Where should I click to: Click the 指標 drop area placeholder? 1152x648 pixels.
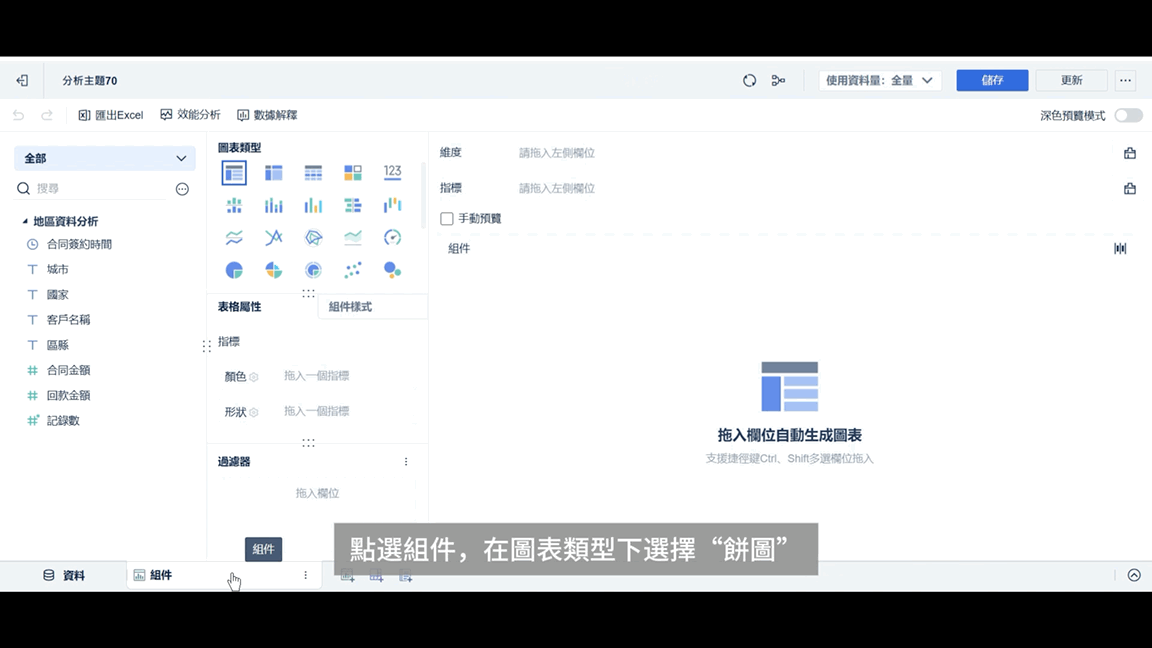557,189
